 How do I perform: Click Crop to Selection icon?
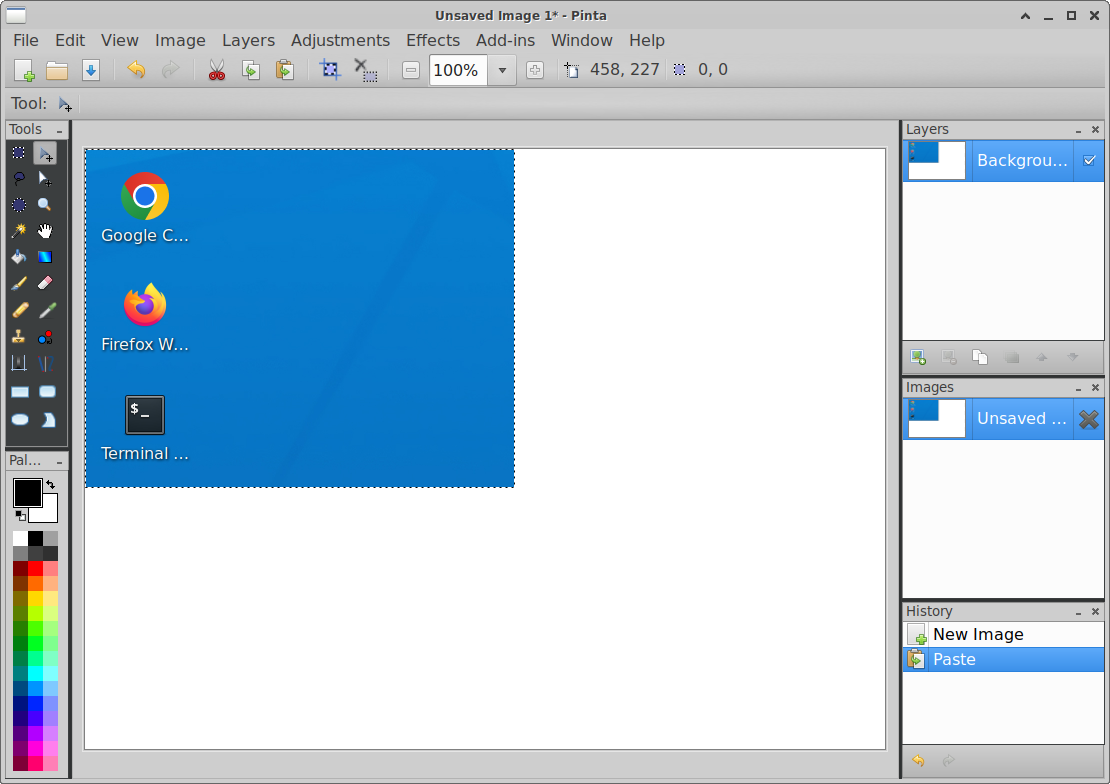(x=330, y=69)
